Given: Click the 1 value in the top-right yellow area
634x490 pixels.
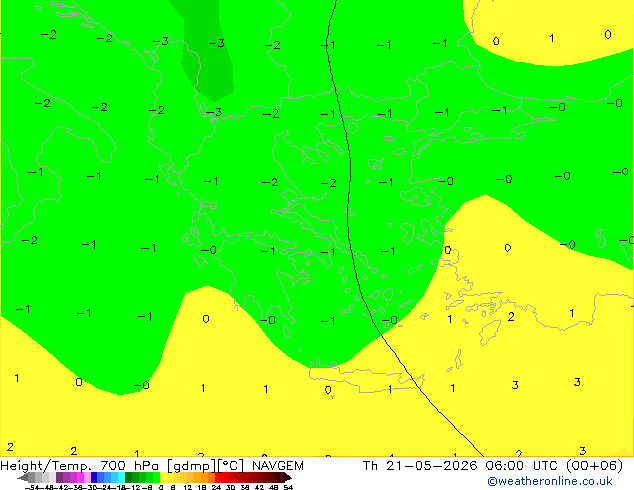Looking at the screenshot, I should coord(552,38).
